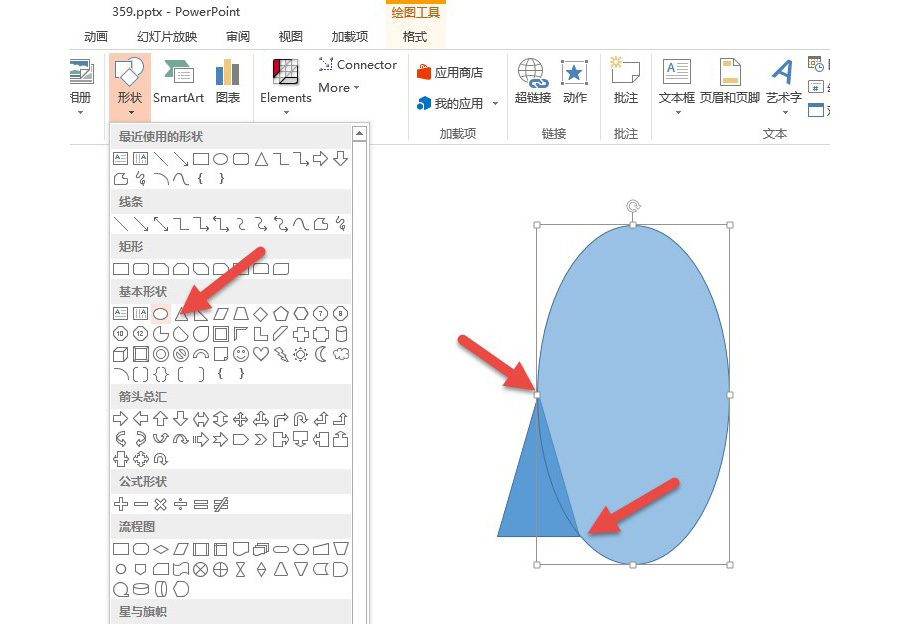900x624 pixels.
Task: Pick left arrow in 箭头总汇 section
Action: pyautogui.click(x=141, y=419)
